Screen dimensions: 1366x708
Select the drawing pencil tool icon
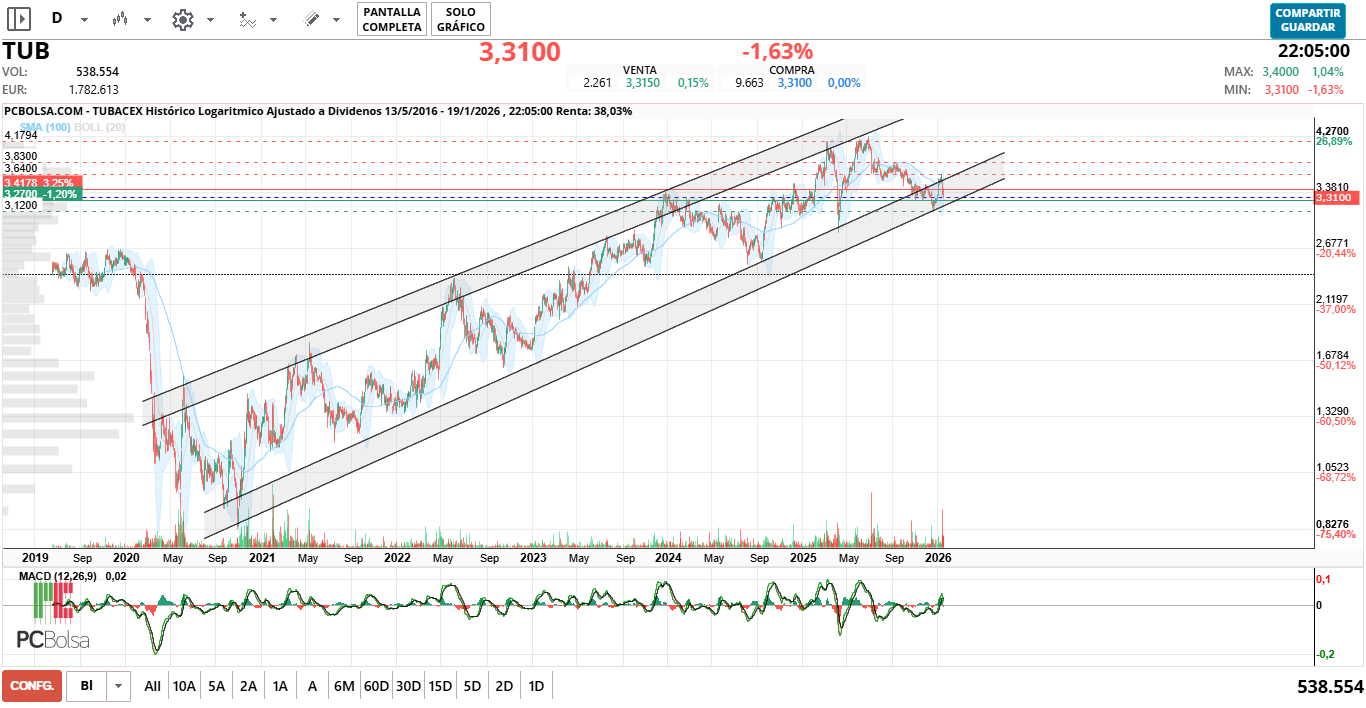pyautogui.click(x=311, y=19)
